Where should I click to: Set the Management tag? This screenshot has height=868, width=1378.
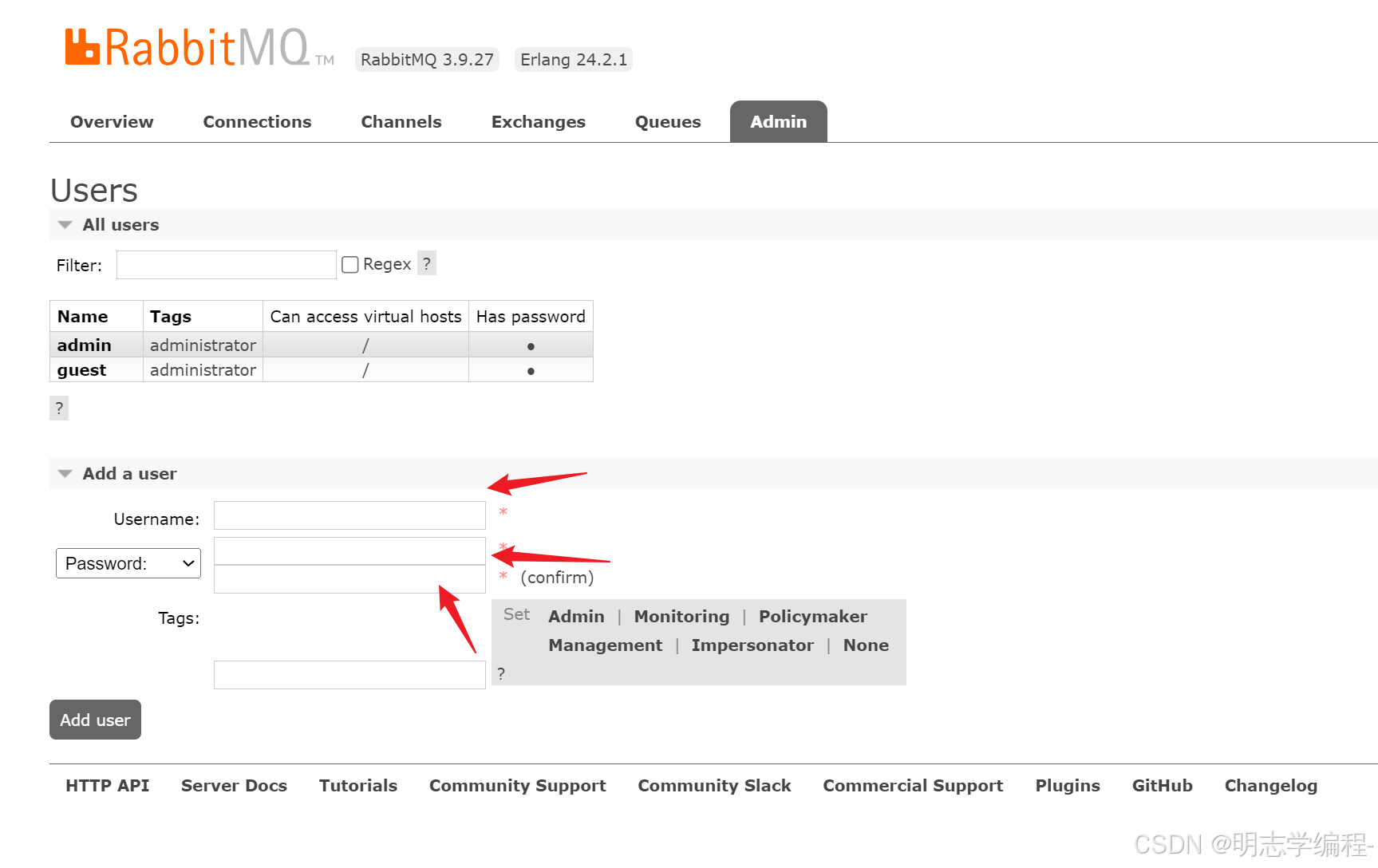(605, 645)
